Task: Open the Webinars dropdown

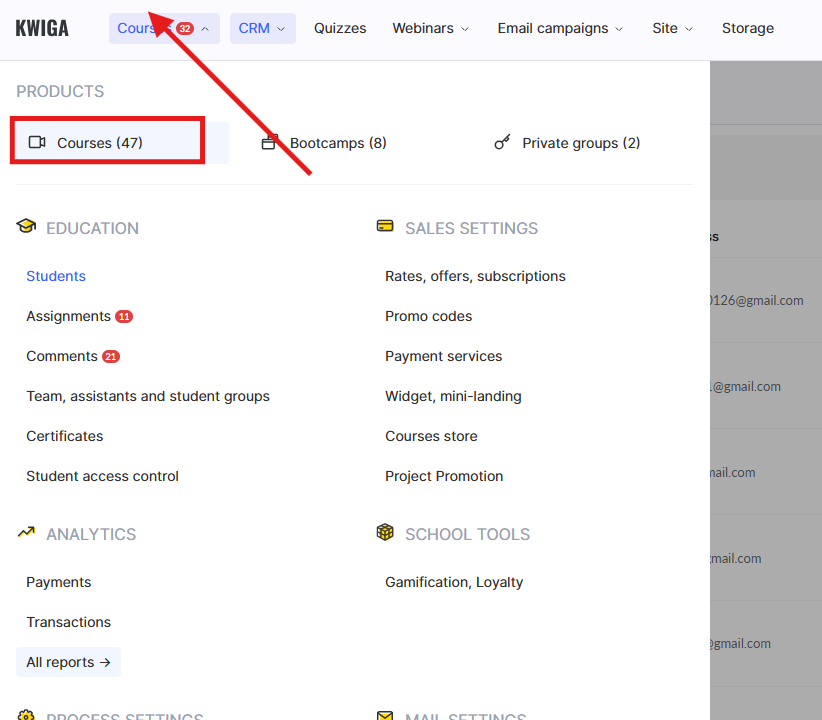Action: coord(430,28)
